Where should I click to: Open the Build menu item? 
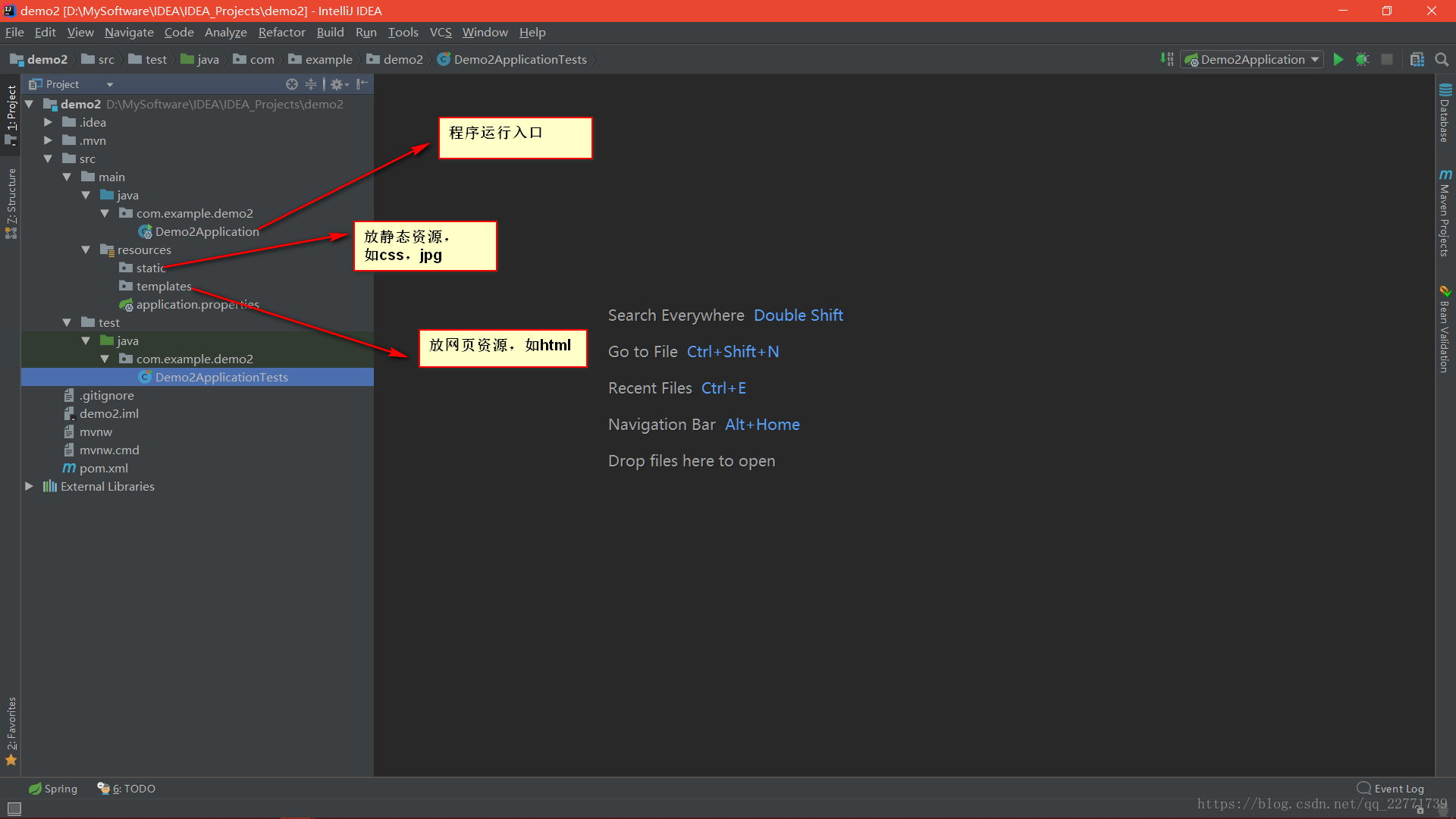(329, 32)
